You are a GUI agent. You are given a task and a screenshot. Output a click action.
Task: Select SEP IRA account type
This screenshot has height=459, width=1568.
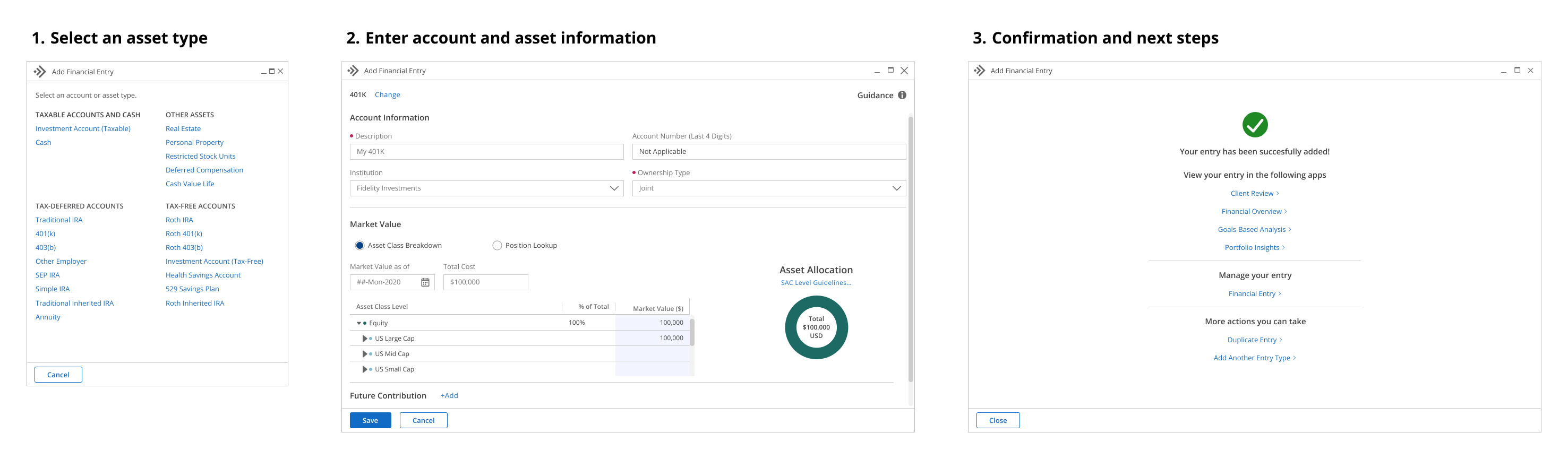point(47,275)
